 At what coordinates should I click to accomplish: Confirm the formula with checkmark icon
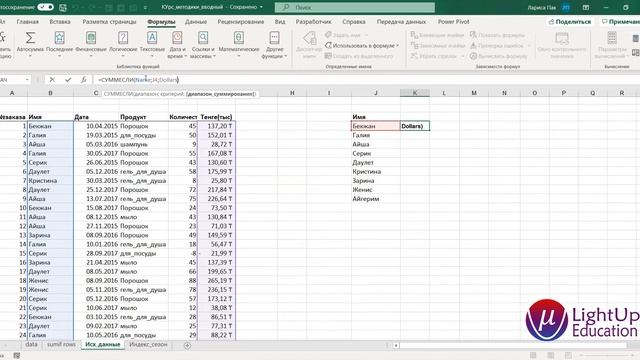click(x=68, y=80)
